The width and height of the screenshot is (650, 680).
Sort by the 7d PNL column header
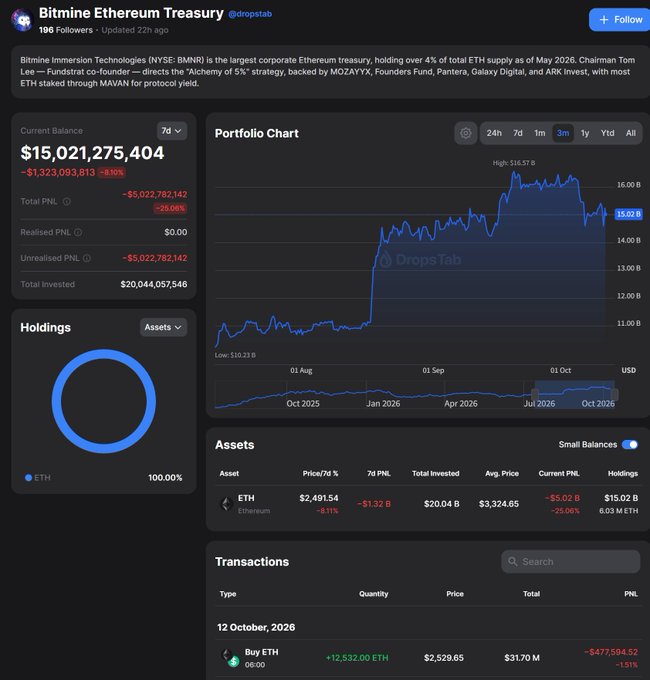point(379,474)
